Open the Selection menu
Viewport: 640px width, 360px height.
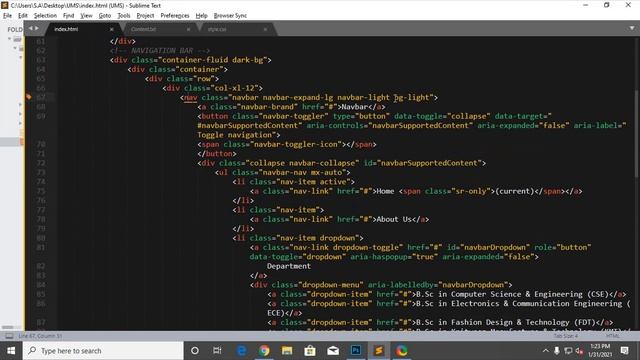(45, 16)
